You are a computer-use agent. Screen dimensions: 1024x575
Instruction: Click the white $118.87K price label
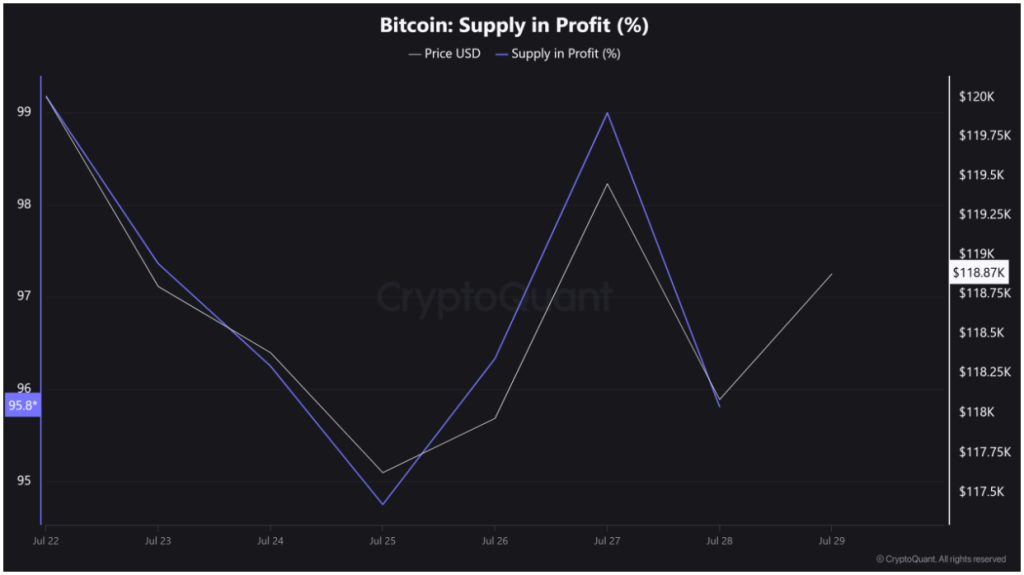click(x=978, y=272)
